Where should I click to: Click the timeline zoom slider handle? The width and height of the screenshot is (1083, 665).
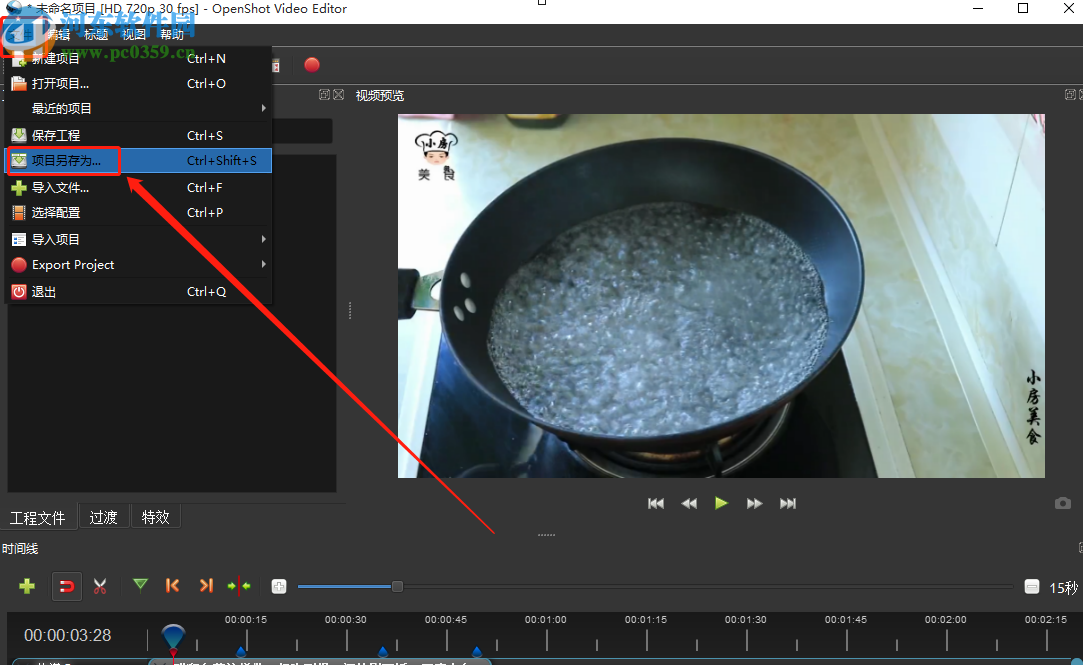pos(397,586)
